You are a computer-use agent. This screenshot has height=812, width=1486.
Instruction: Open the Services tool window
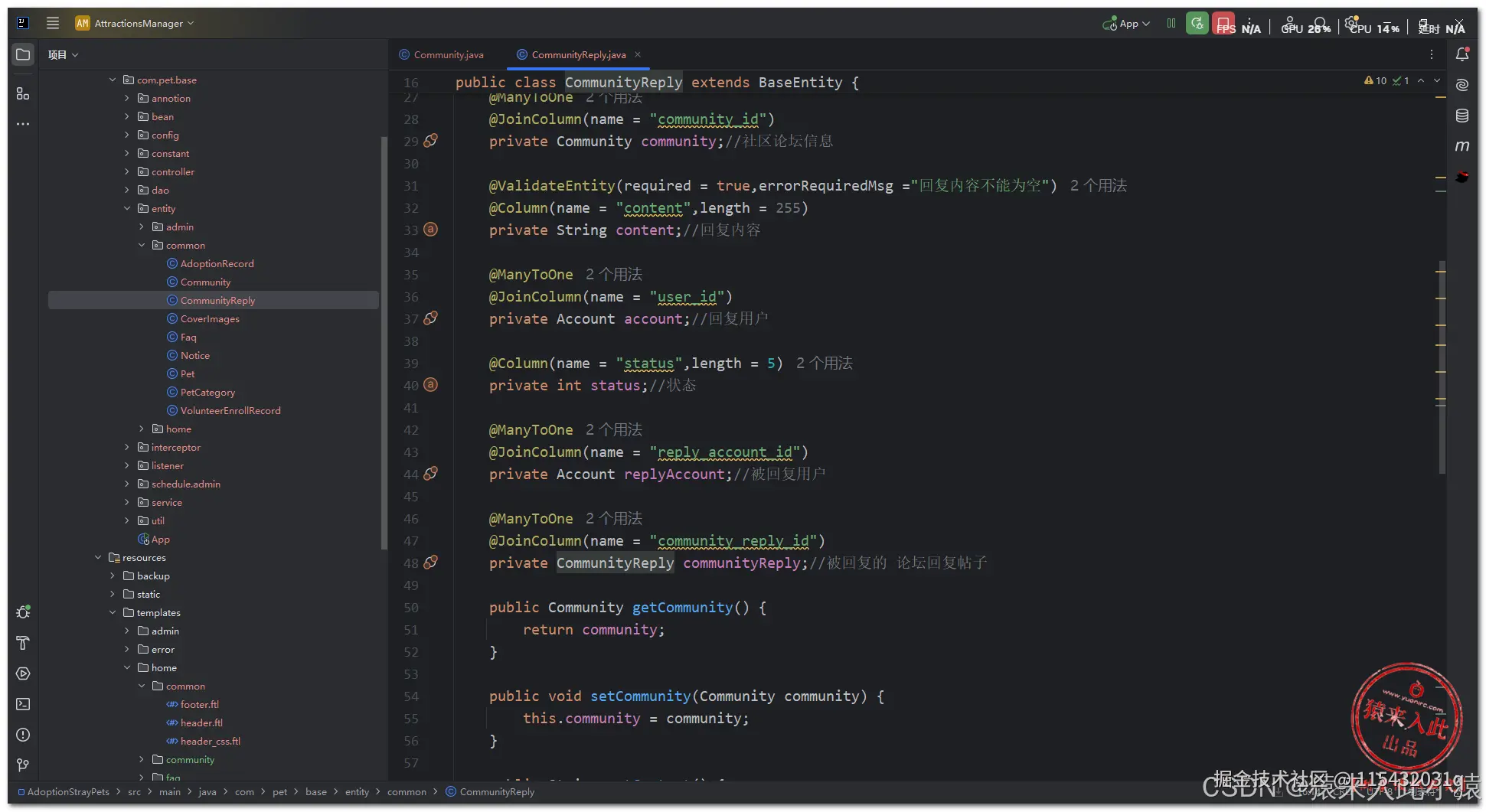coord(23,673)
